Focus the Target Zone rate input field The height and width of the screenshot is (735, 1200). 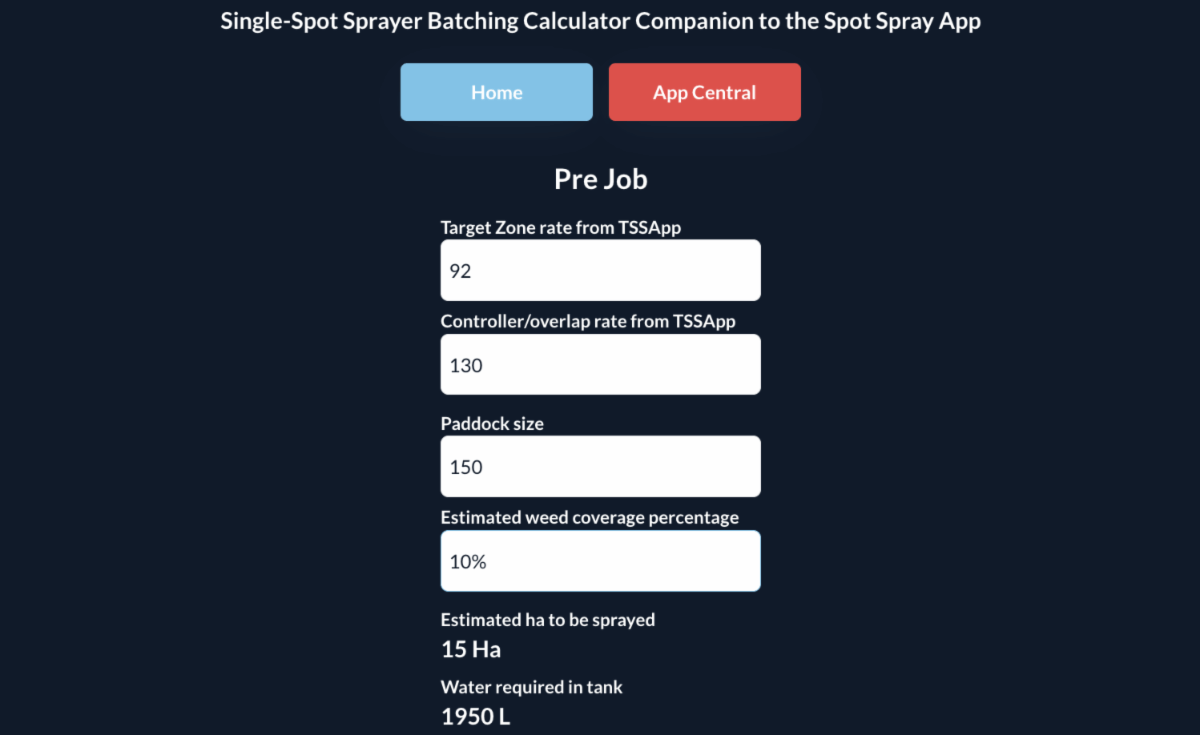click(600, 270)
